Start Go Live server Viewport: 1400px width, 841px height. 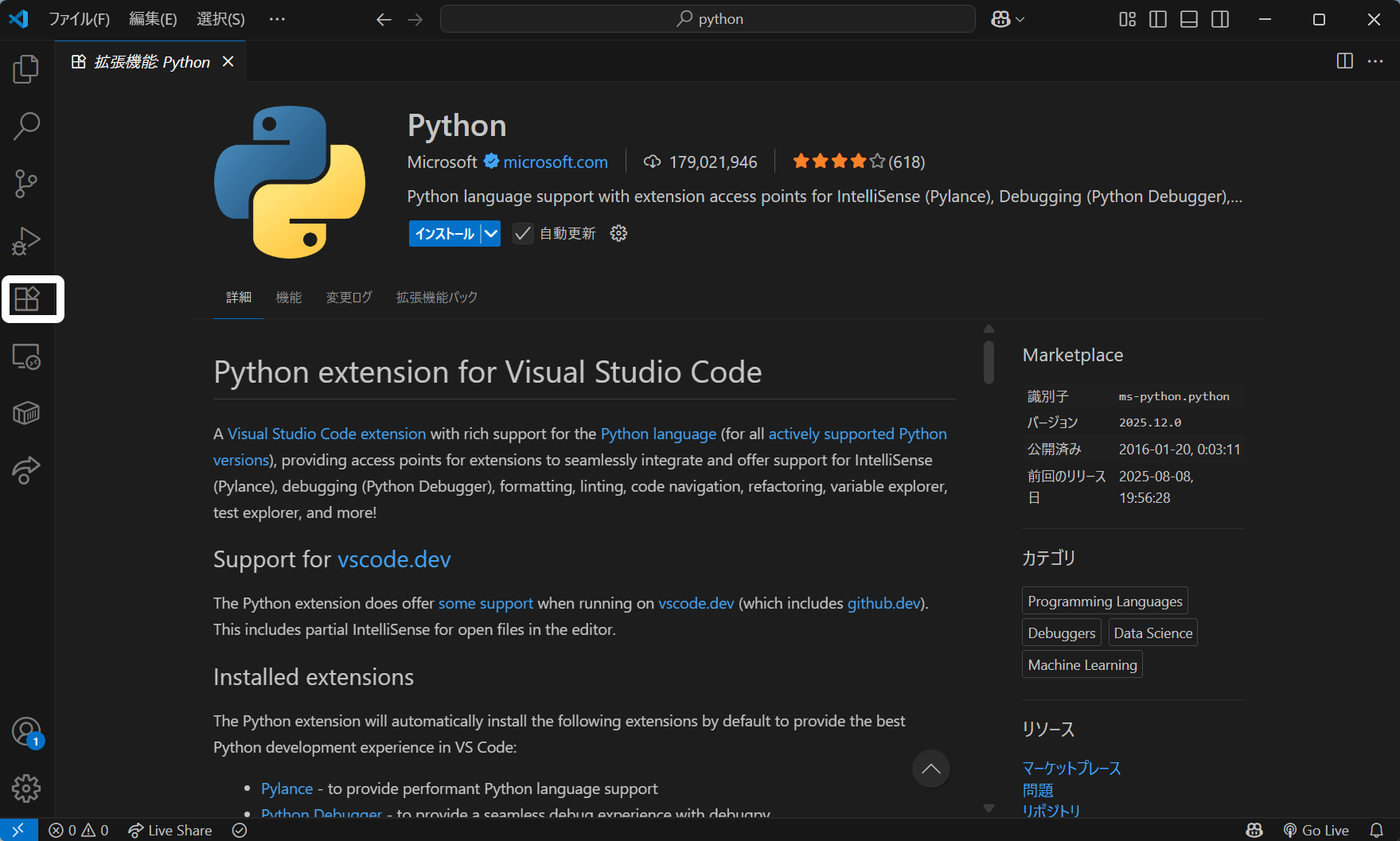point(1316,830)
